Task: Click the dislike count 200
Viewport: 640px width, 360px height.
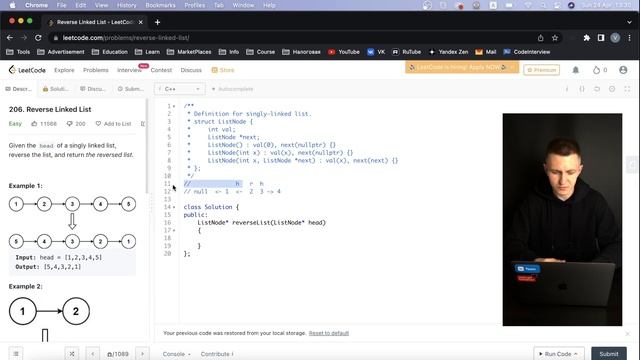Action: [x=76, y=124]
